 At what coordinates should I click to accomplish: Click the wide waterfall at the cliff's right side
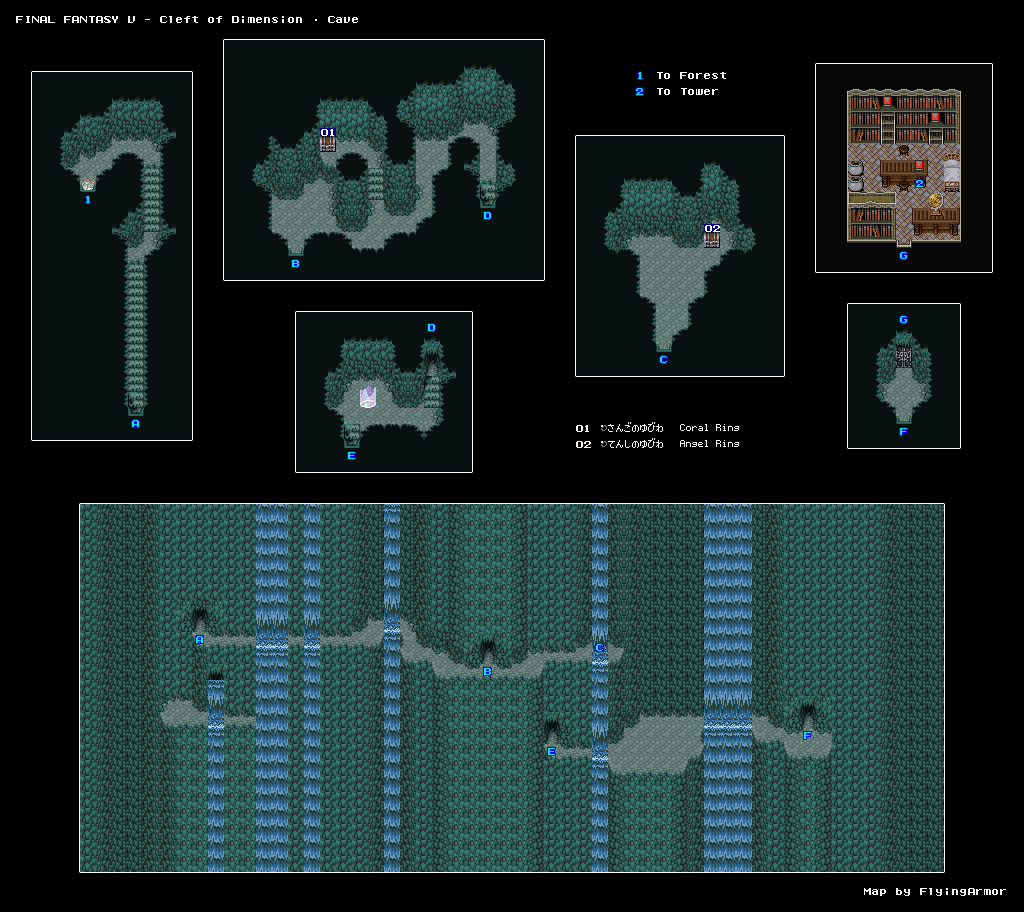click(728, 687)
